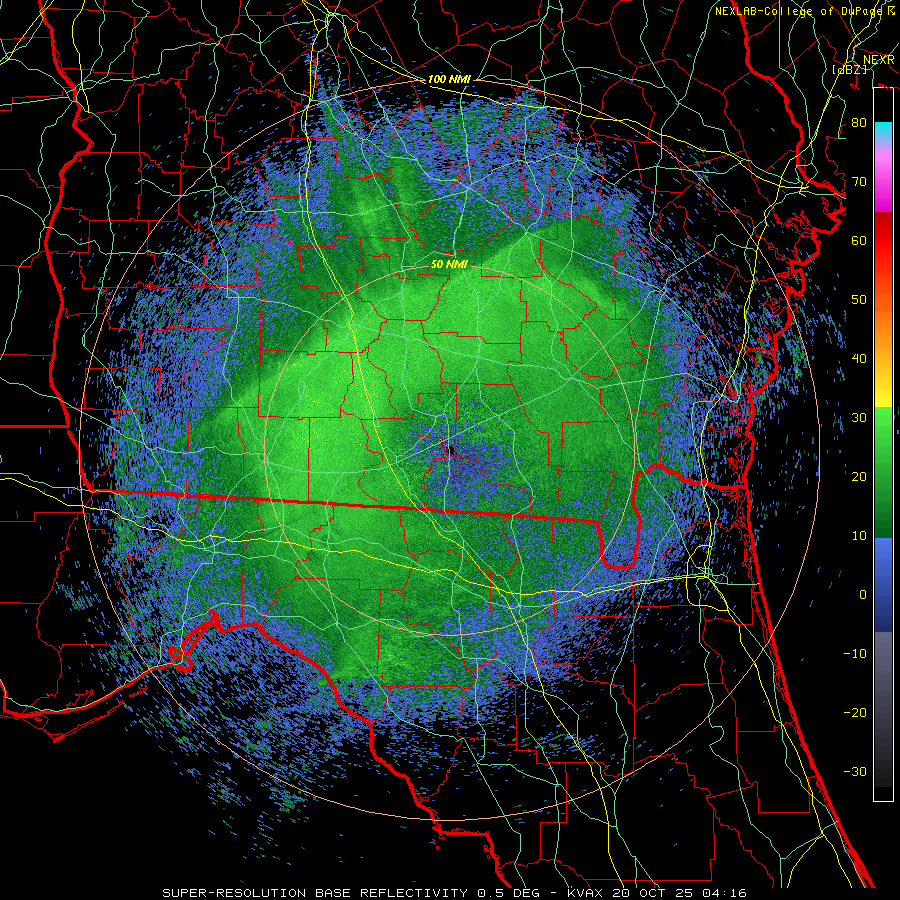Click the 30 value on the color scale

(859, 418)
